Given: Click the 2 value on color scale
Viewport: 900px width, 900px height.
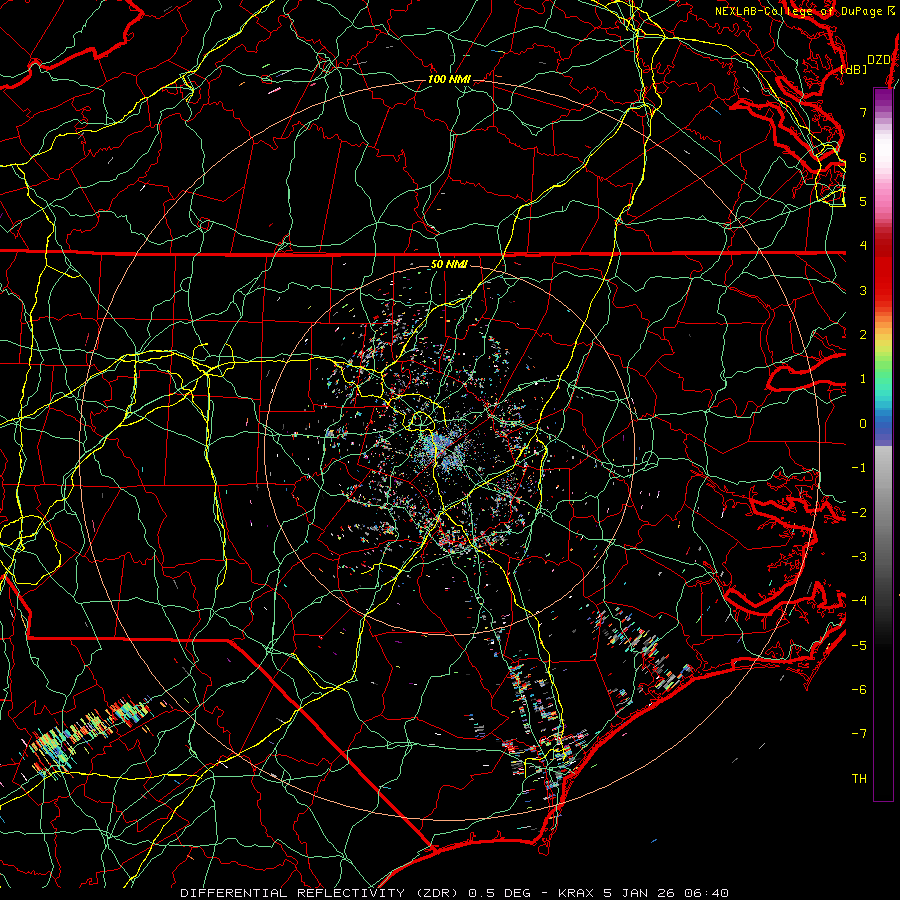Looking at the screenshot, I should click(863, 335).
